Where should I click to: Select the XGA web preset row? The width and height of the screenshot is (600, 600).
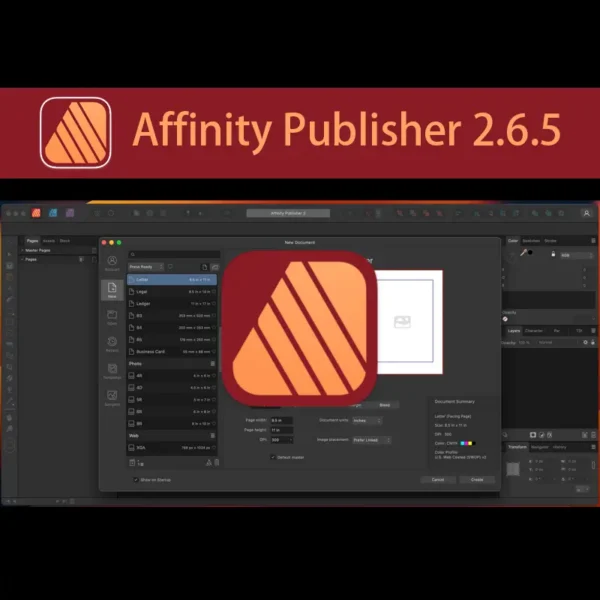click(x=172, y=447)
